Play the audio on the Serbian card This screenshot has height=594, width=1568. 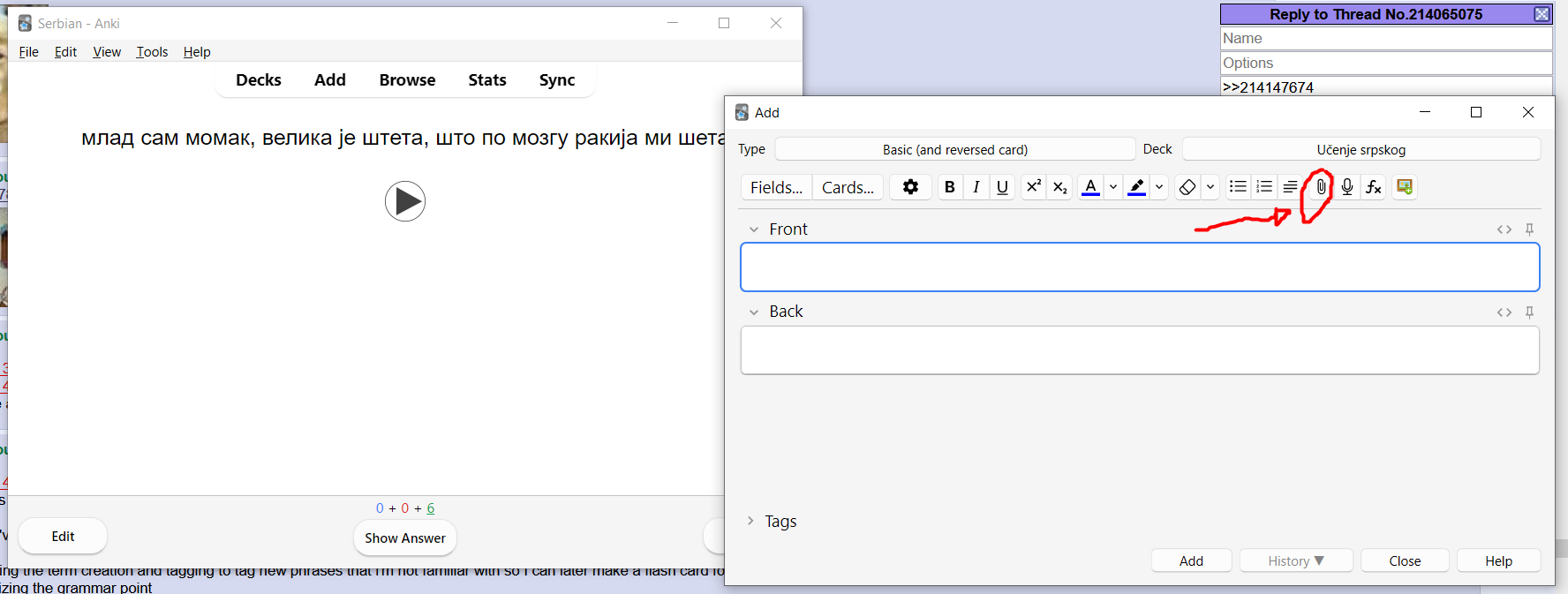405,201
